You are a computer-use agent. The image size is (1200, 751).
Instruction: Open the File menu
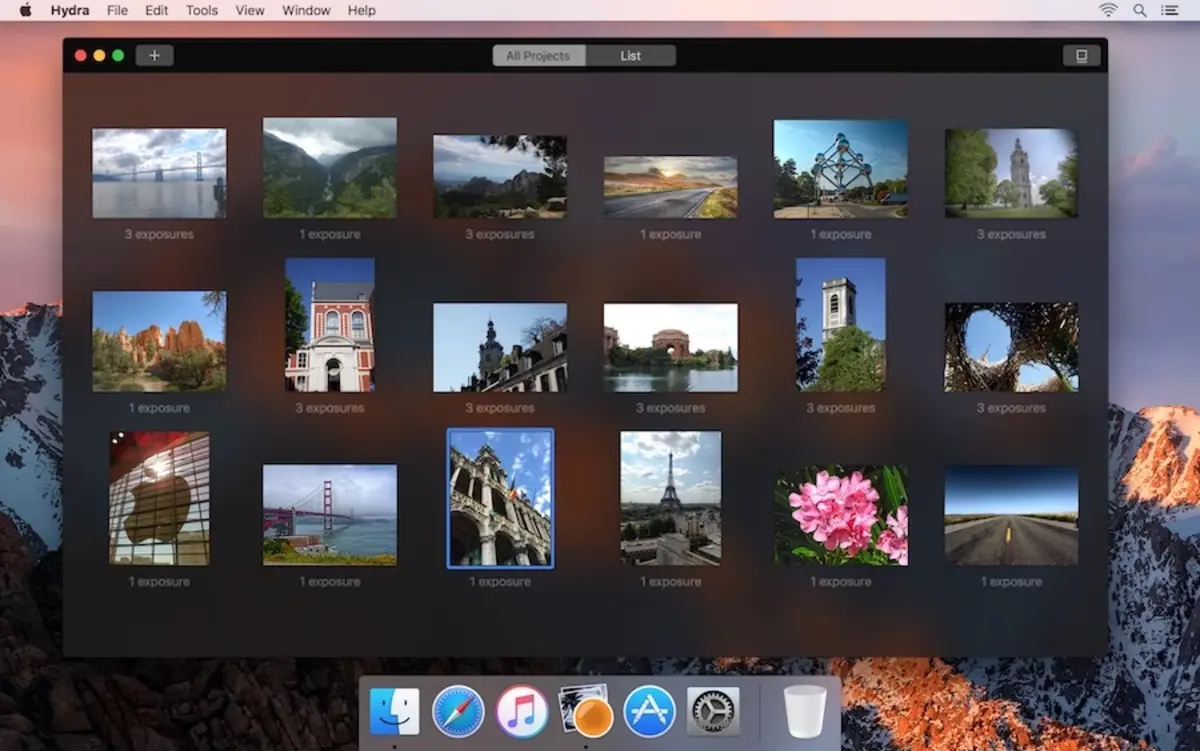(x=117, y=10)
